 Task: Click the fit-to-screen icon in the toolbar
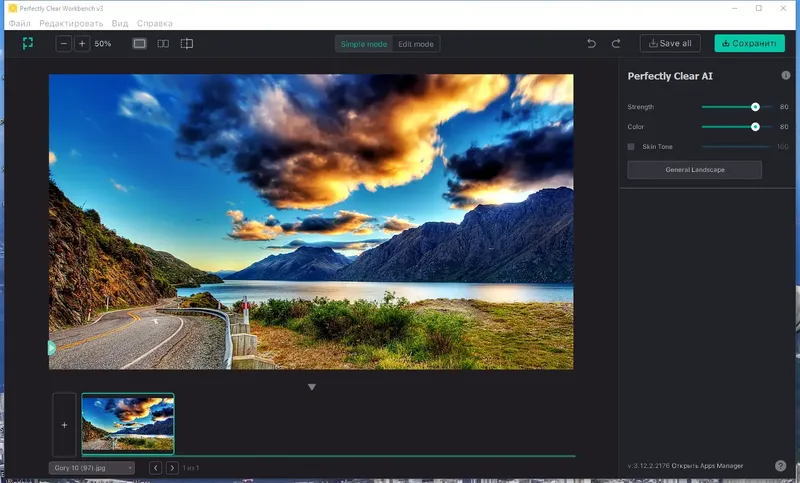click(x=28, y=44)
